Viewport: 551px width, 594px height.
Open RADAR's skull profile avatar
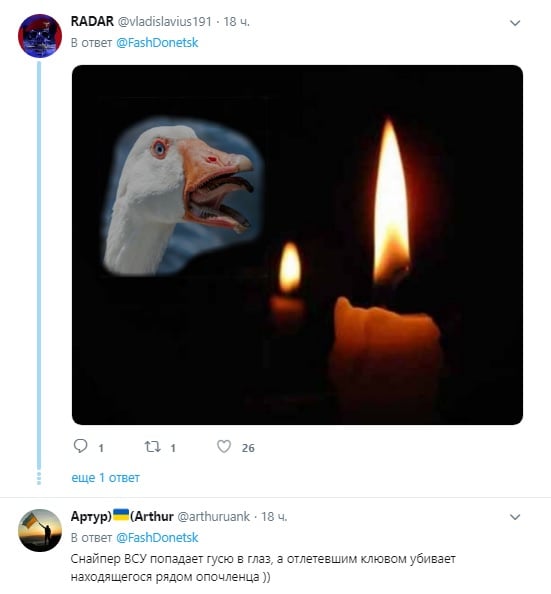click(x=40, y=36)
